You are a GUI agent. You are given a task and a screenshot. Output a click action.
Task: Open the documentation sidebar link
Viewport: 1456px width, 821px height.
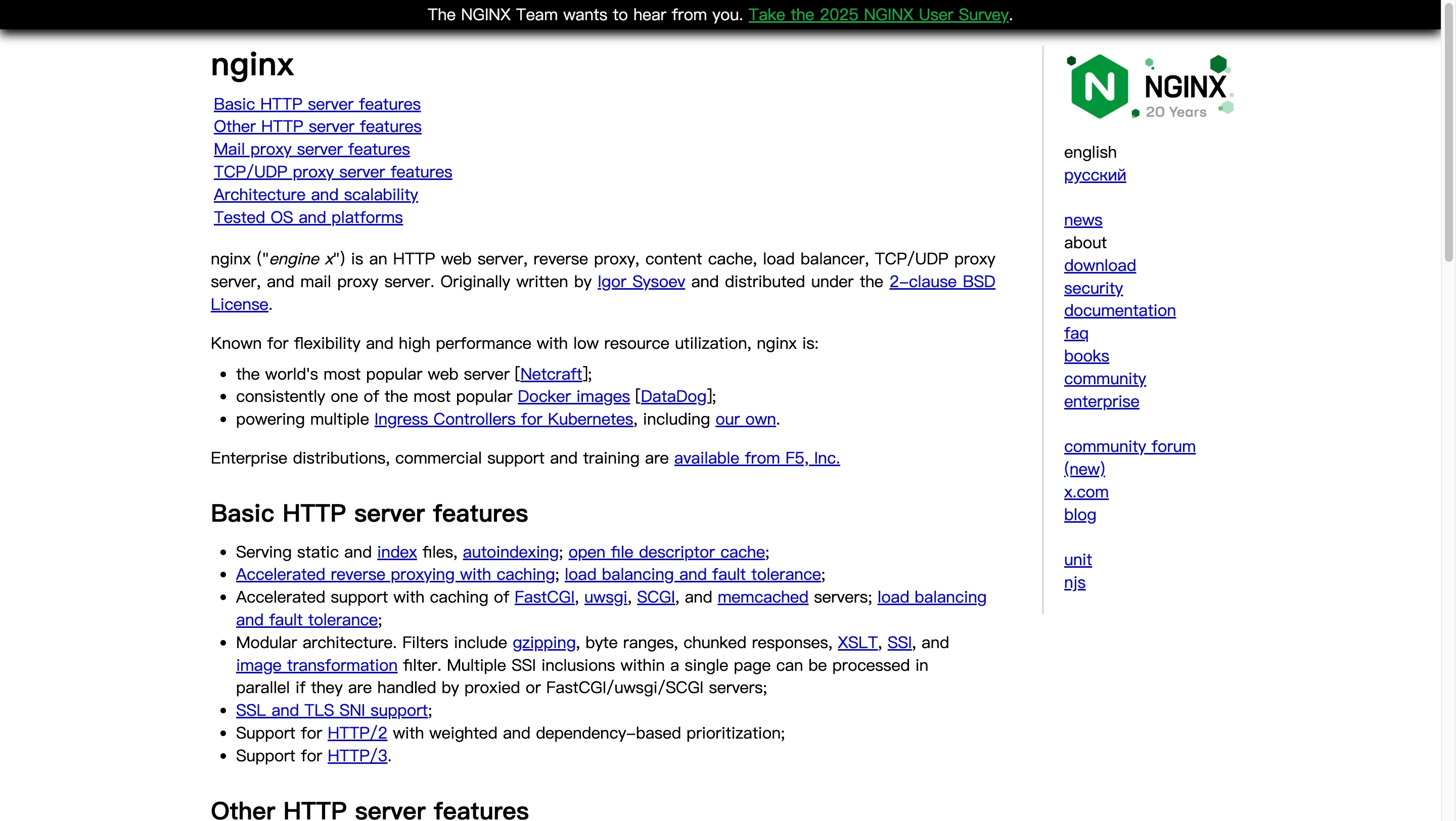[x=1120, y=311]
